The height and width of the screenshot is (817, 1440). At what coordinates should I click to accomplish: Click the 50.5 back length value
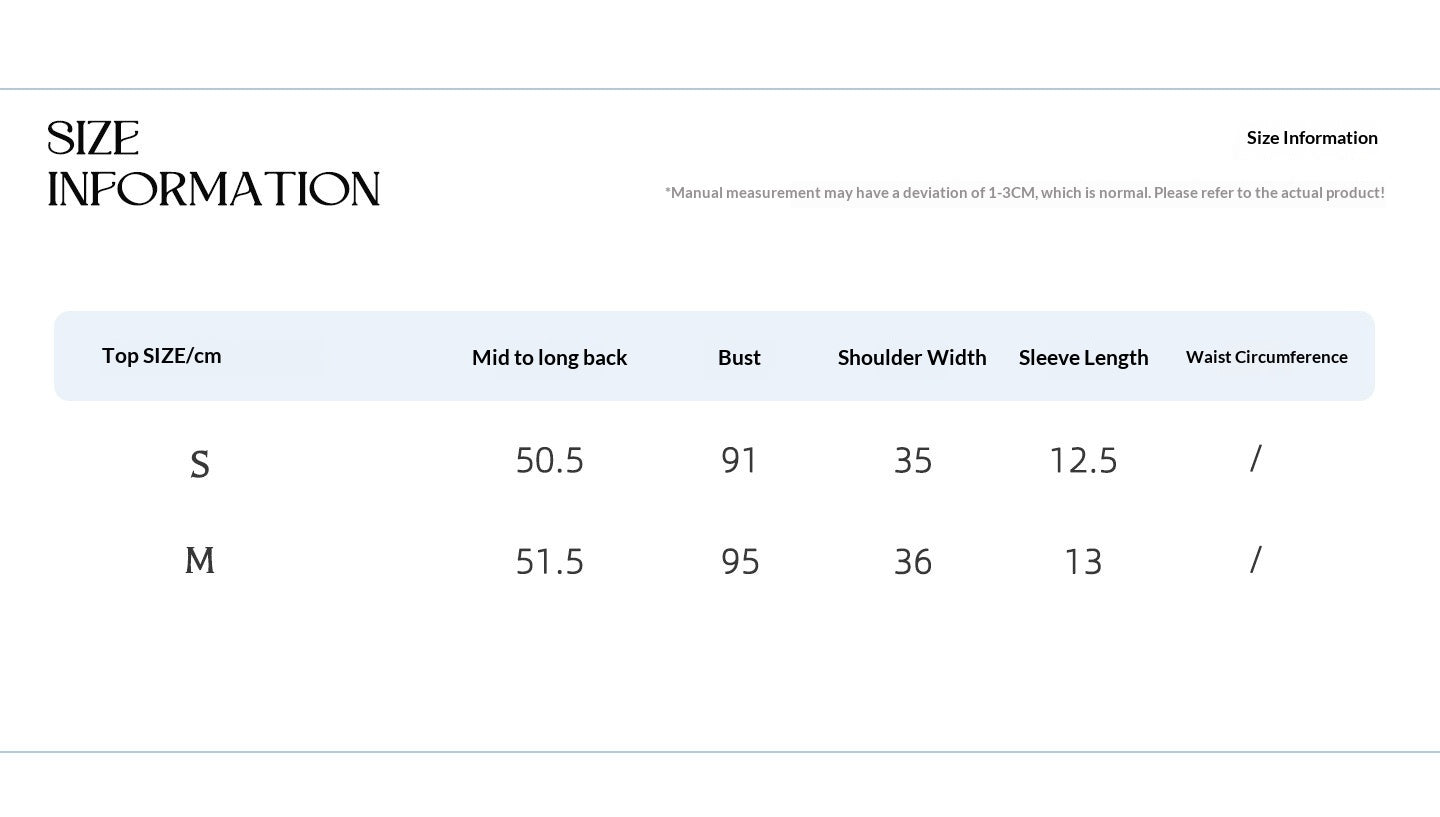(x=549, y=460)
